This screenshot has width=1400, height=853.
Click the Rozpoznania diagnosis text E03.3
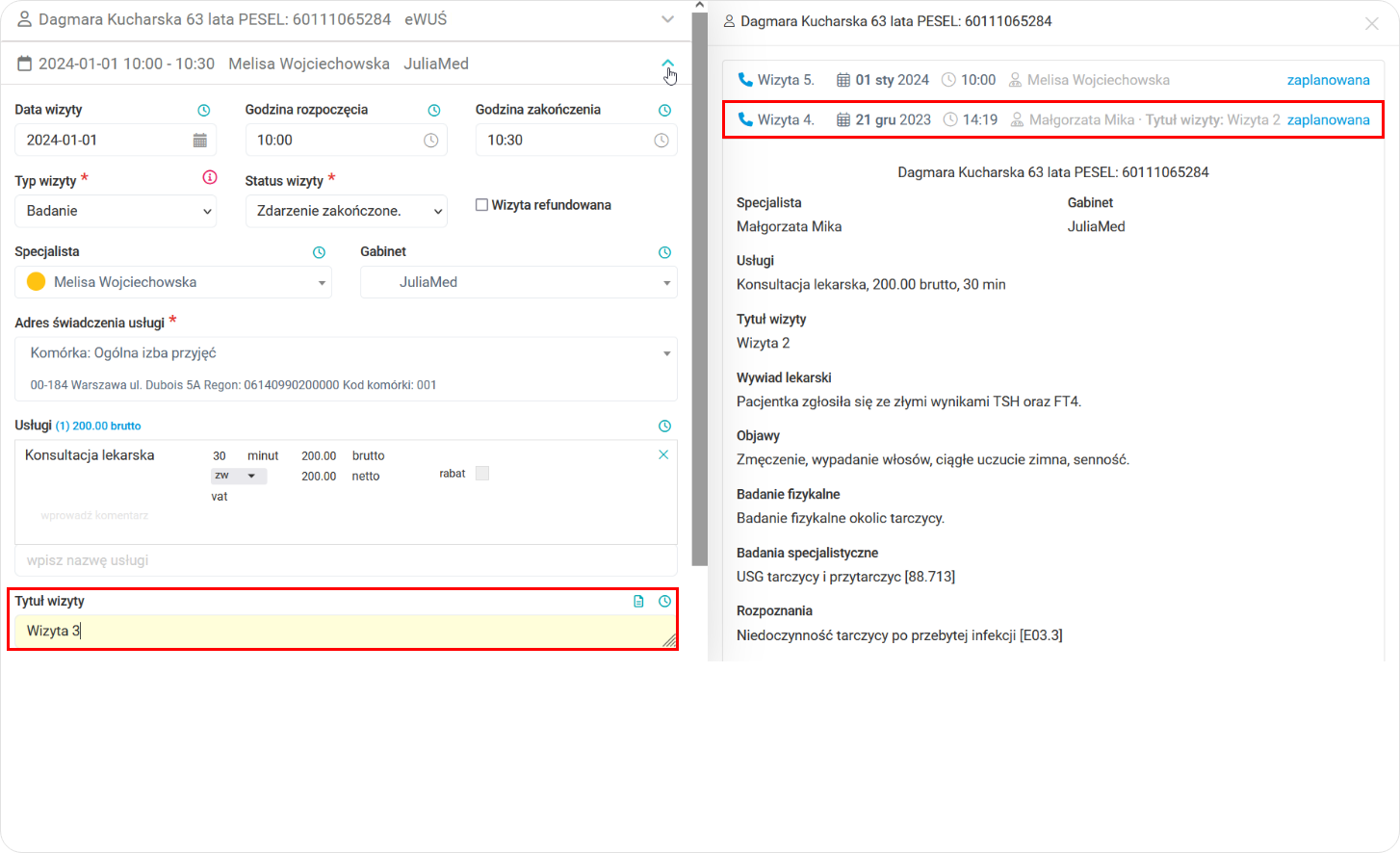(x=899, y=635)
